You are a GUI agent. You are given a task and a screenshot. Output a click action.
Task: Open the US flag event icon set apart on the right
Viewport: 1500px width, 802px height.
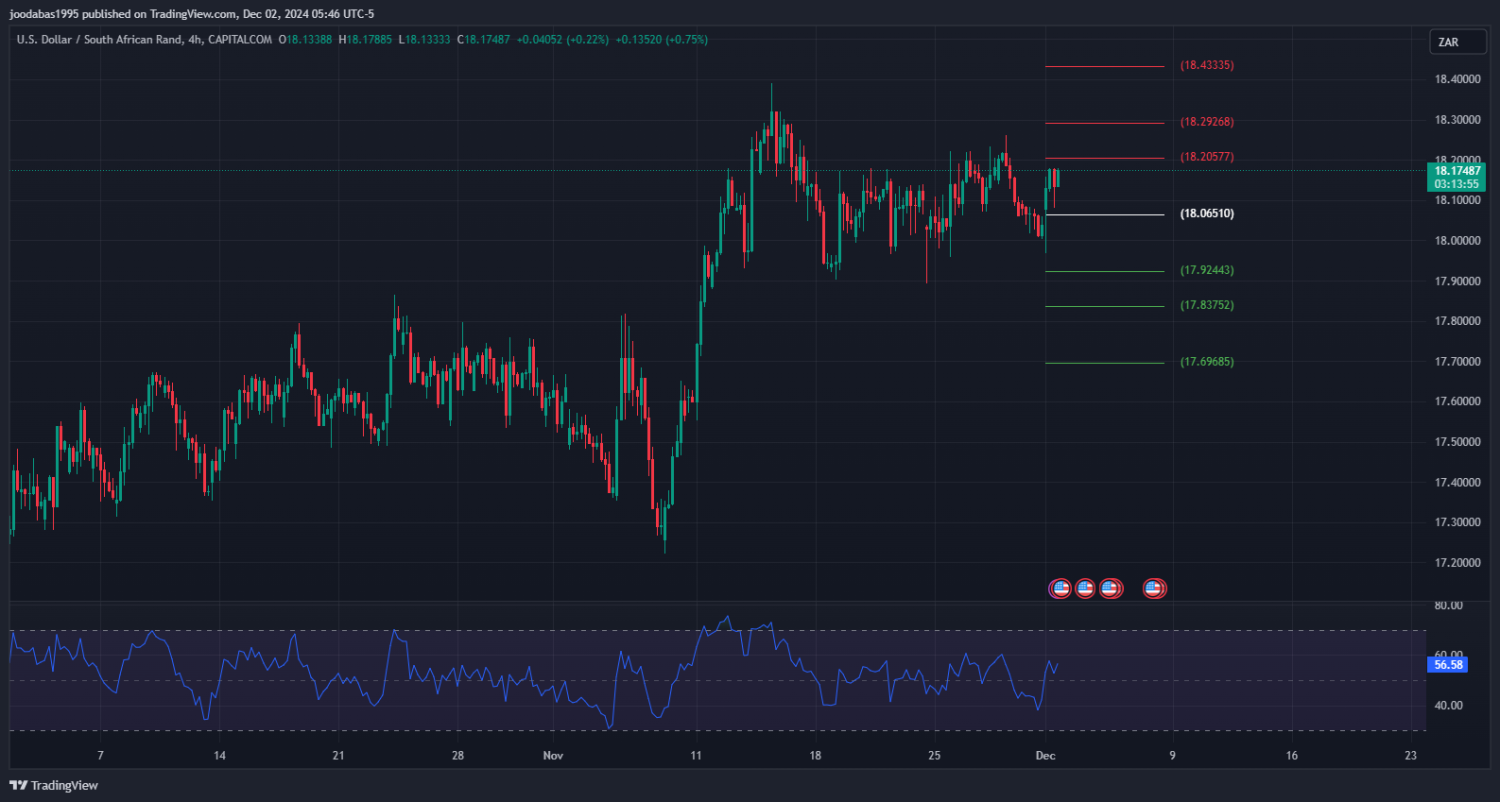1154,588
